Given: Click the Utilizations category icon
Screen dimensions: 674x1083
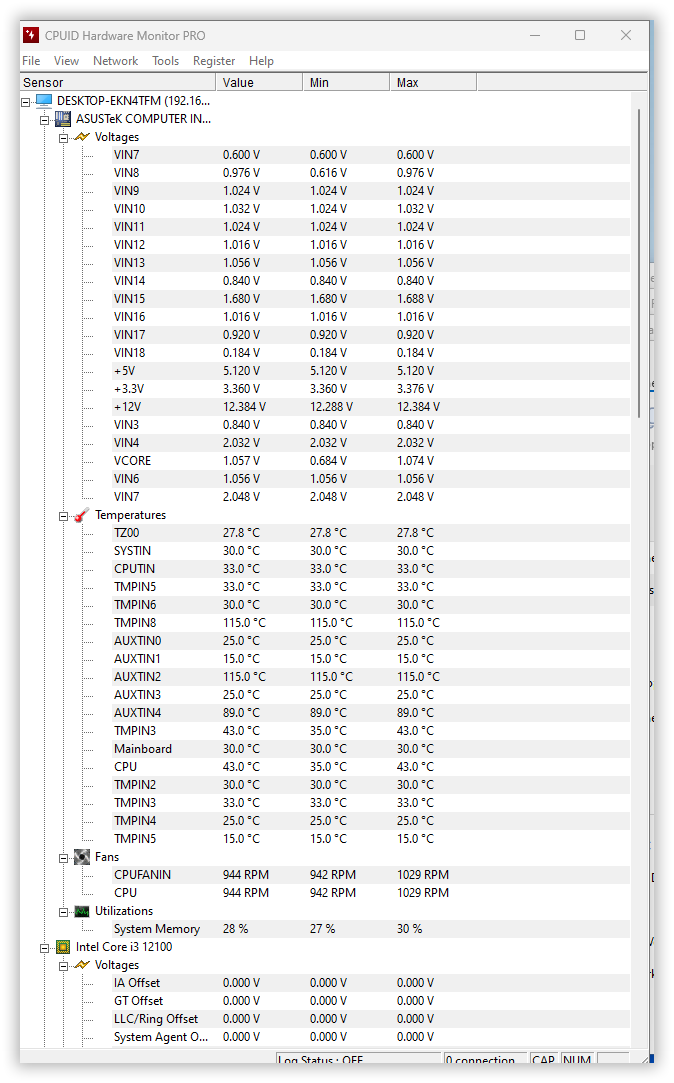Looking at the screenshot, I should (x=81, y=911).
